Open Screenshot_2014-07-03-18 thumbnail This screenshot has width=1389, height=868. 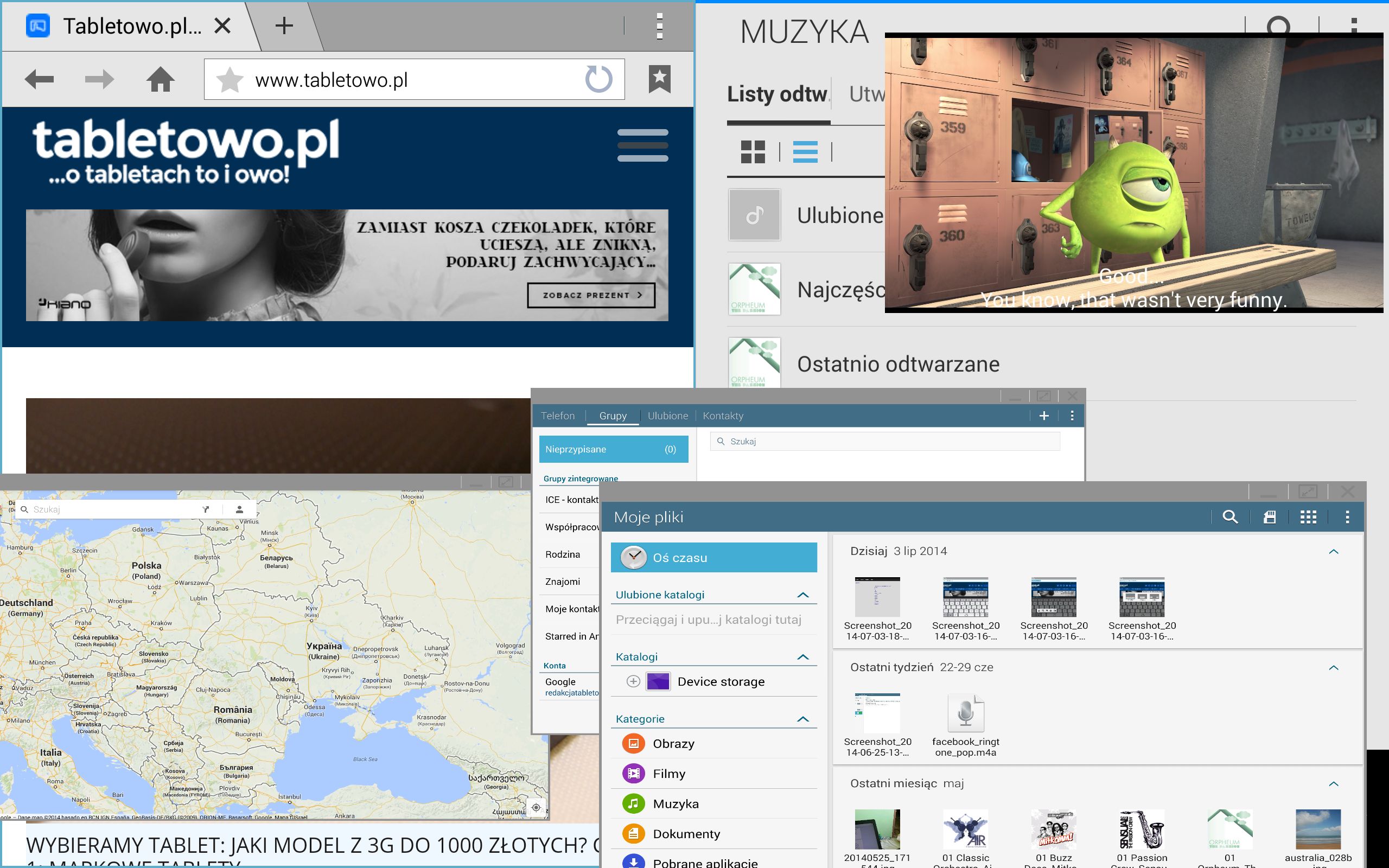tap(877, 597)
